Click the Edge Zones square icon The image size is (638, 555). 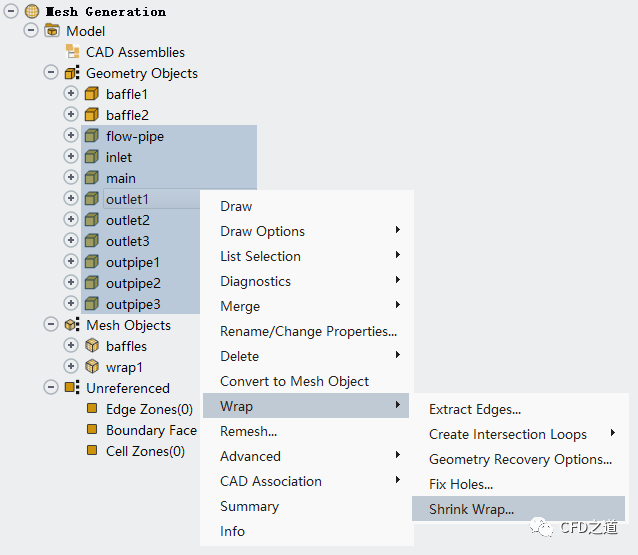click(92, 409)
